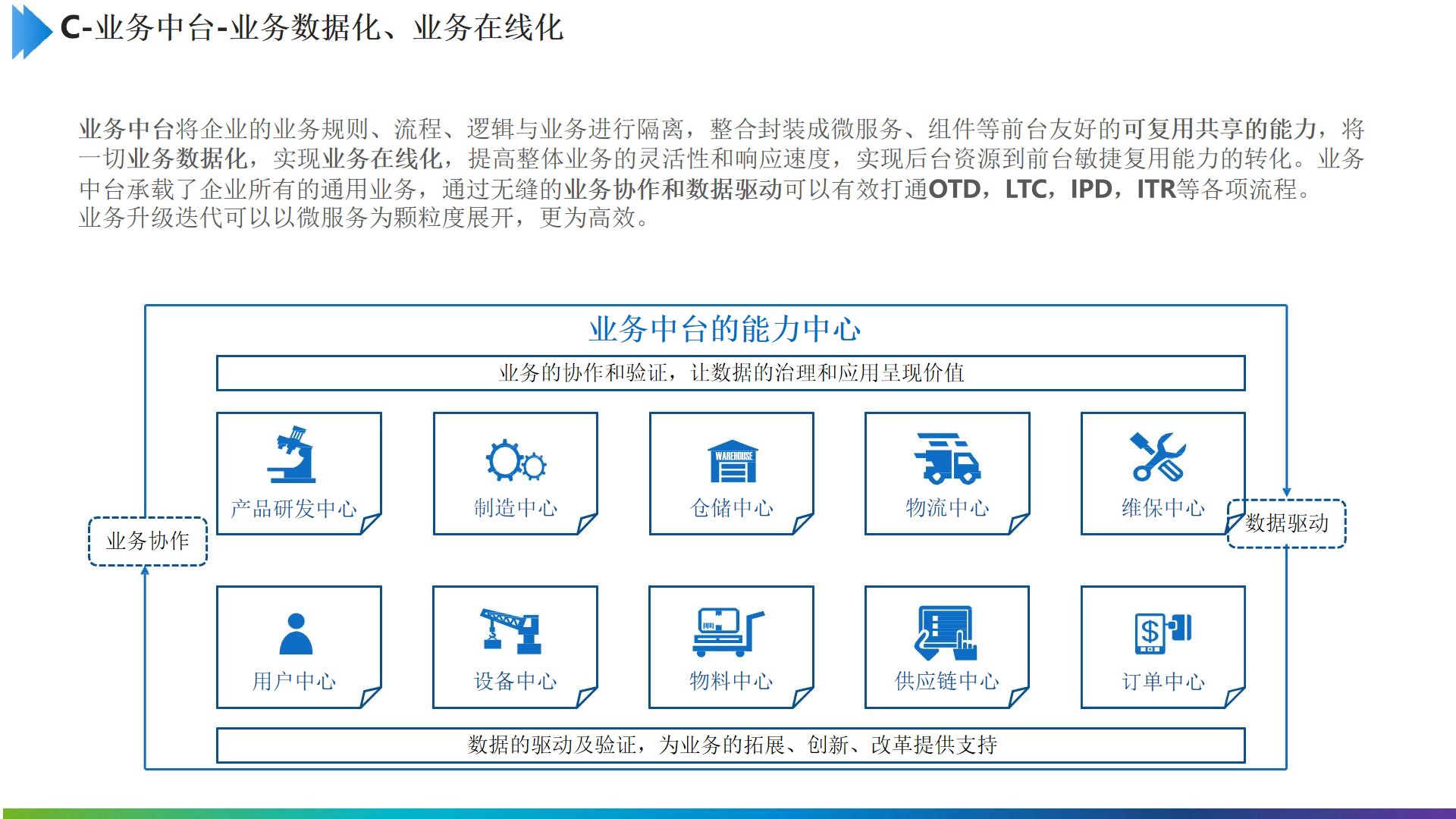Screen dimensions: 1456x819
Task: Click the bold phrase 业务协作和数据驱动
Action: coord(673,189)
